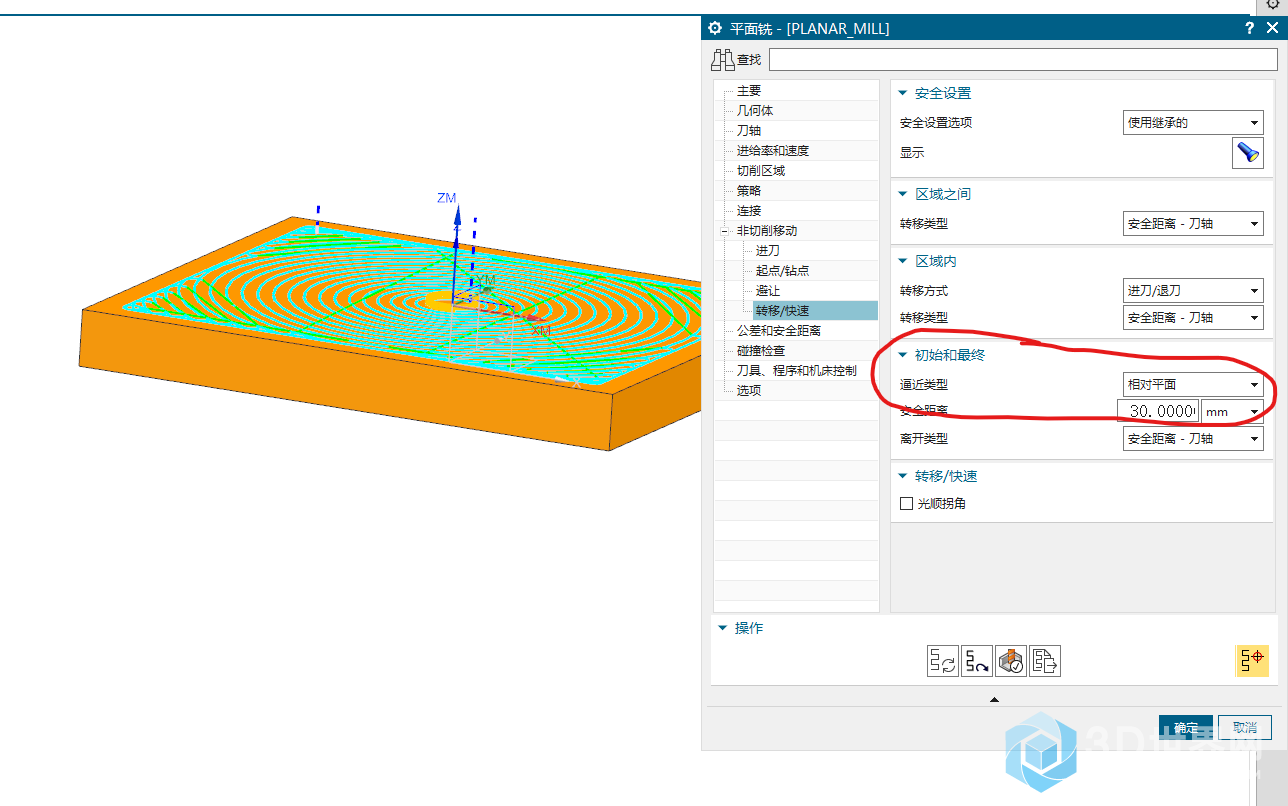Screen dimensions: 1288x806
Task: Click the dialog settings gear icon
Action: (x=715, y=28)
